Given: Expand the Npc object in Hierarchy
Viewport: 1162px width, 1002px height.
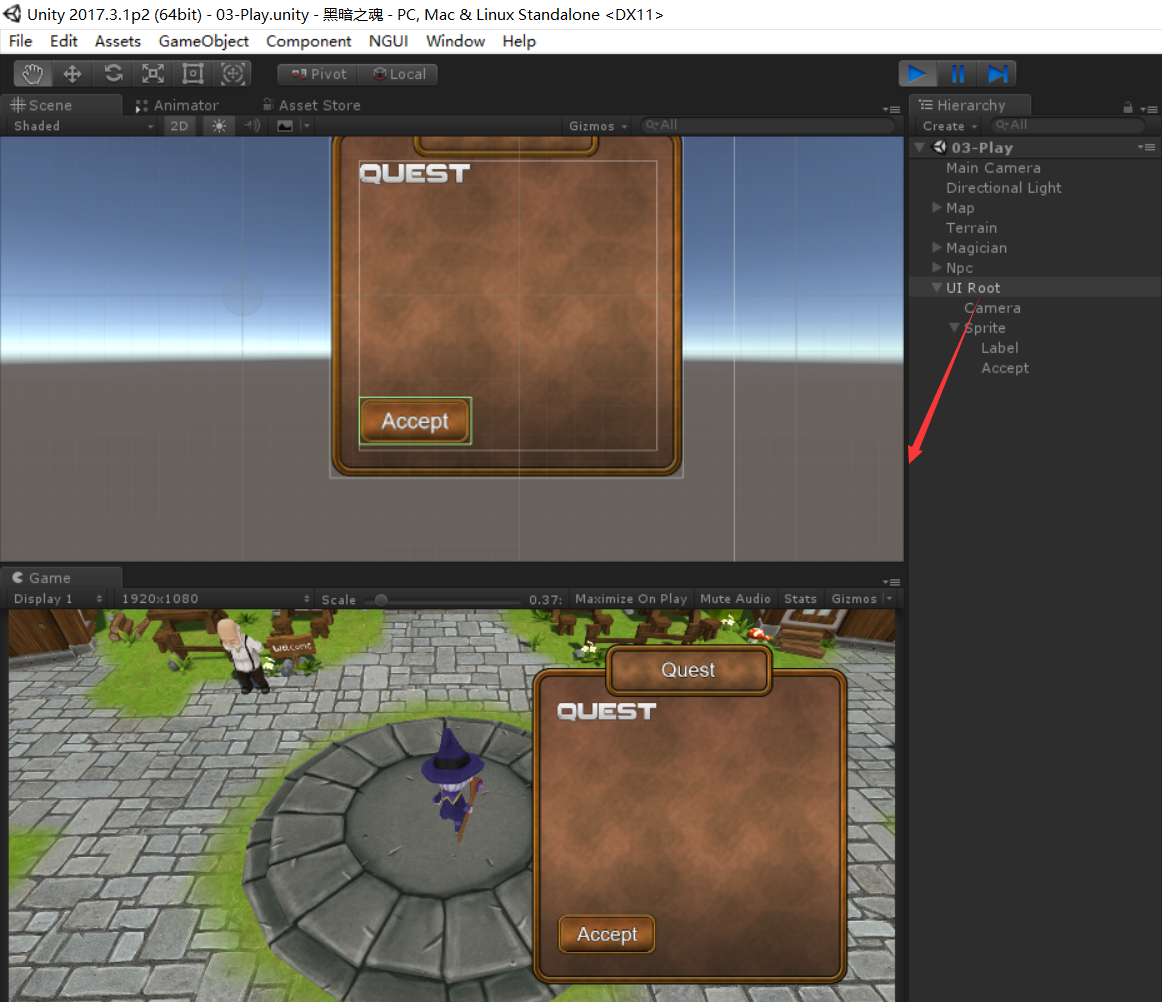Looking at the screenshot, I should tap(937, 268).
